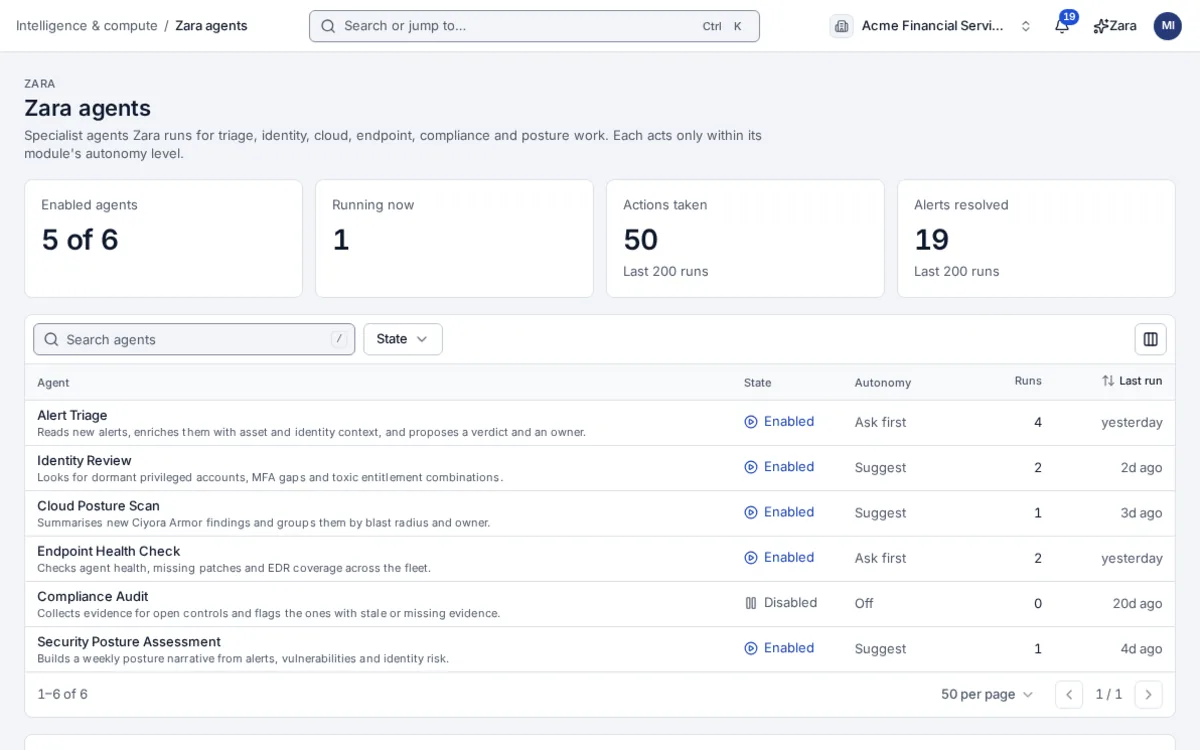Image resolution: width=1200 pixels, height=750 pixels.
Task: Click Security Posture Assessment 'Suggest' autonomy
Action: pos(880,648)
